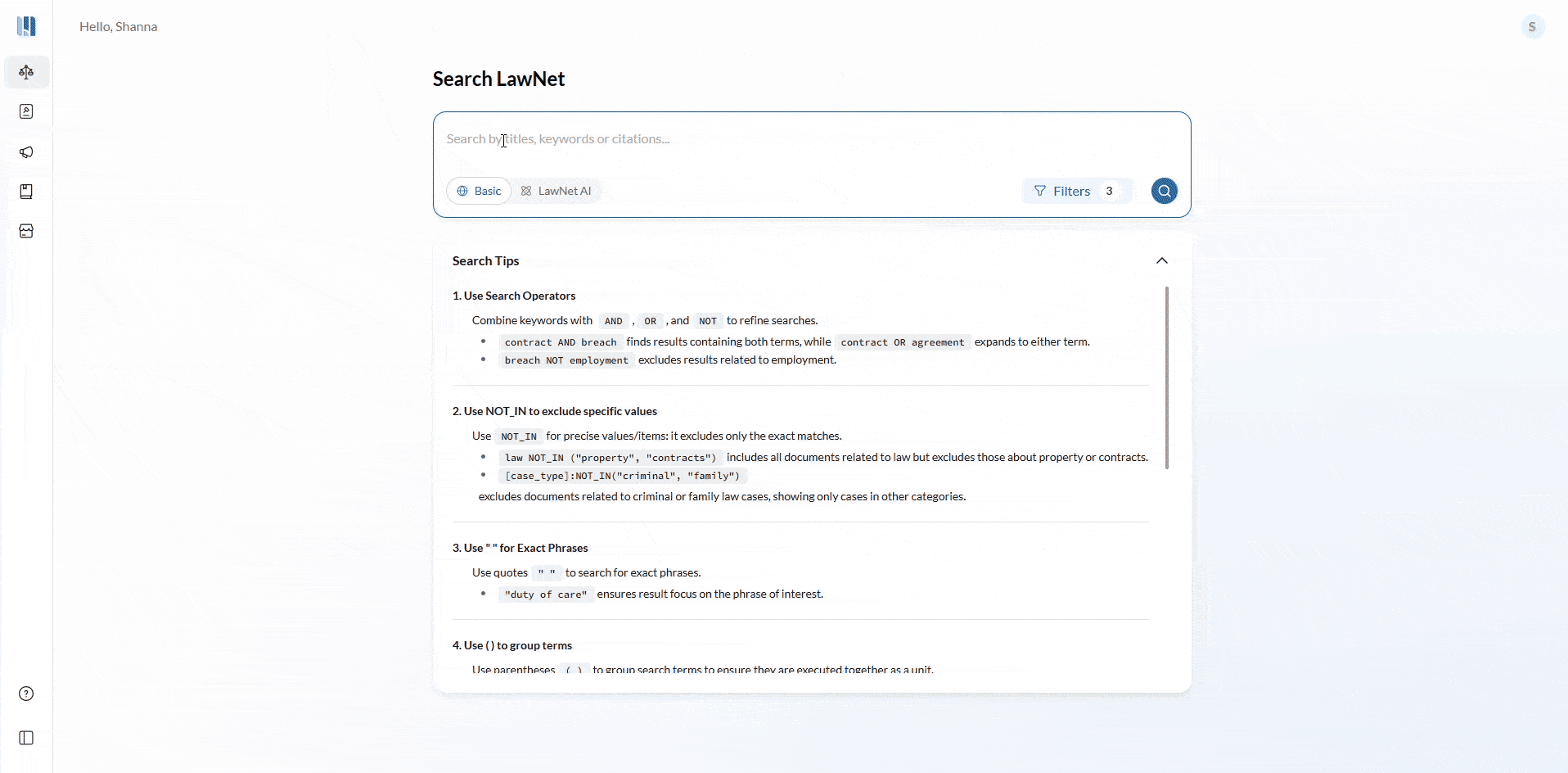Image resolution: width=1568 pixels, height=773 pixels.
Task: Toggle the globe icon beside the Basic label
Action: click(x=463, y=190)
